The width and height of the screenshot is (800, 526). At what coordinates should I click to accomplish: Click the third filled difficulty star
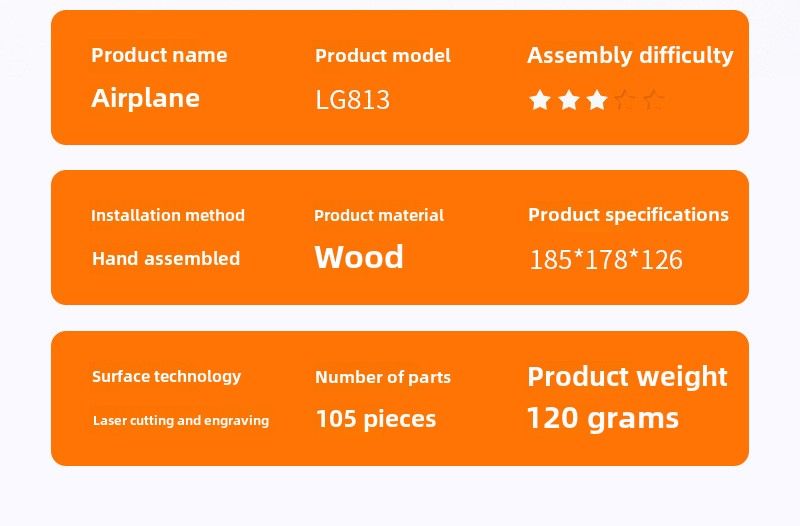pyautogui.click(x=597, y=100)
